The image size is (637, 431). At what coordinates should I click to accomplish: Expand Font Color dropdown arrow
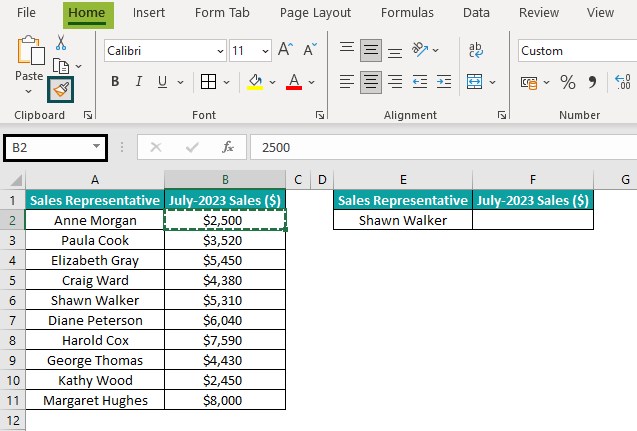pyautogui.click(x=312, y=82)
